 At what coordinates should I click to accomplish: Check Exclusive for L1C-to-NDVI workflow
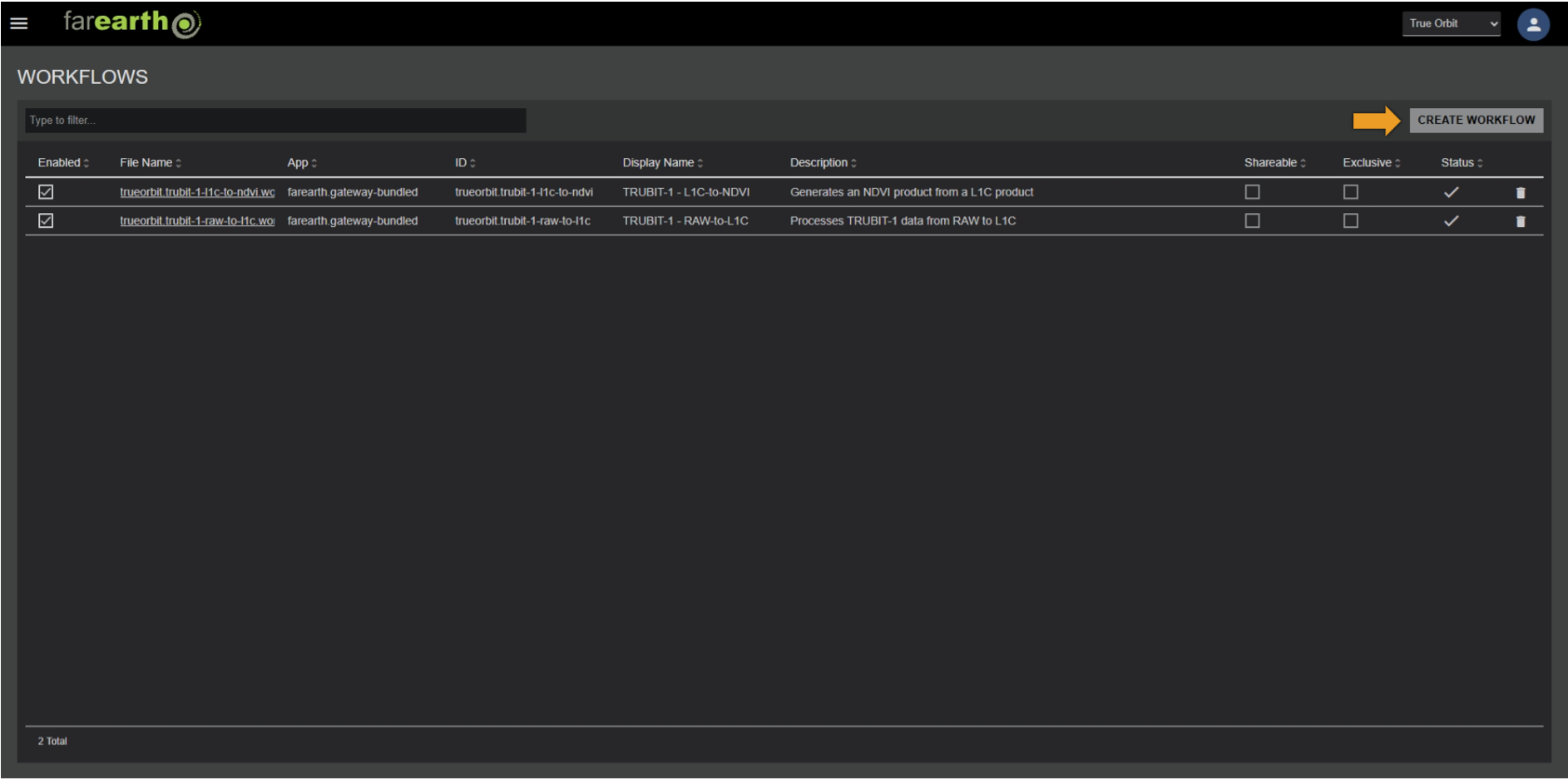1351,192
